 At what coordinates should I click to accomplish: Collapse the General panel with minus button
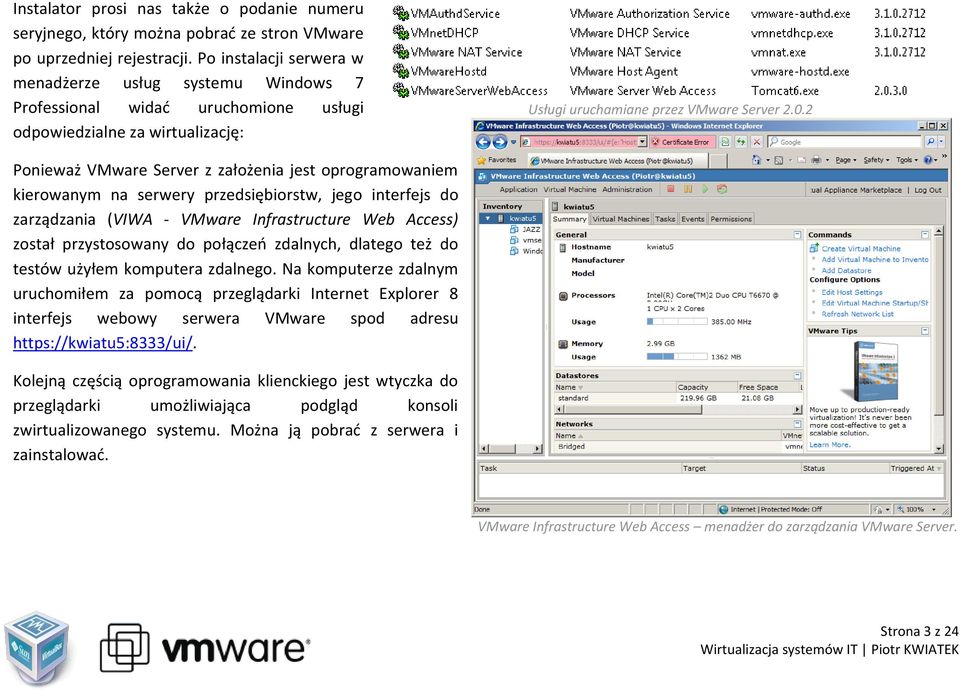pos(797,235)
